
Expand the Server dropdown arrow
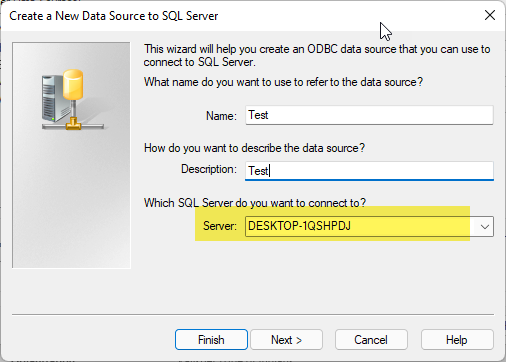pyautogui.click(x=485, y=227)
